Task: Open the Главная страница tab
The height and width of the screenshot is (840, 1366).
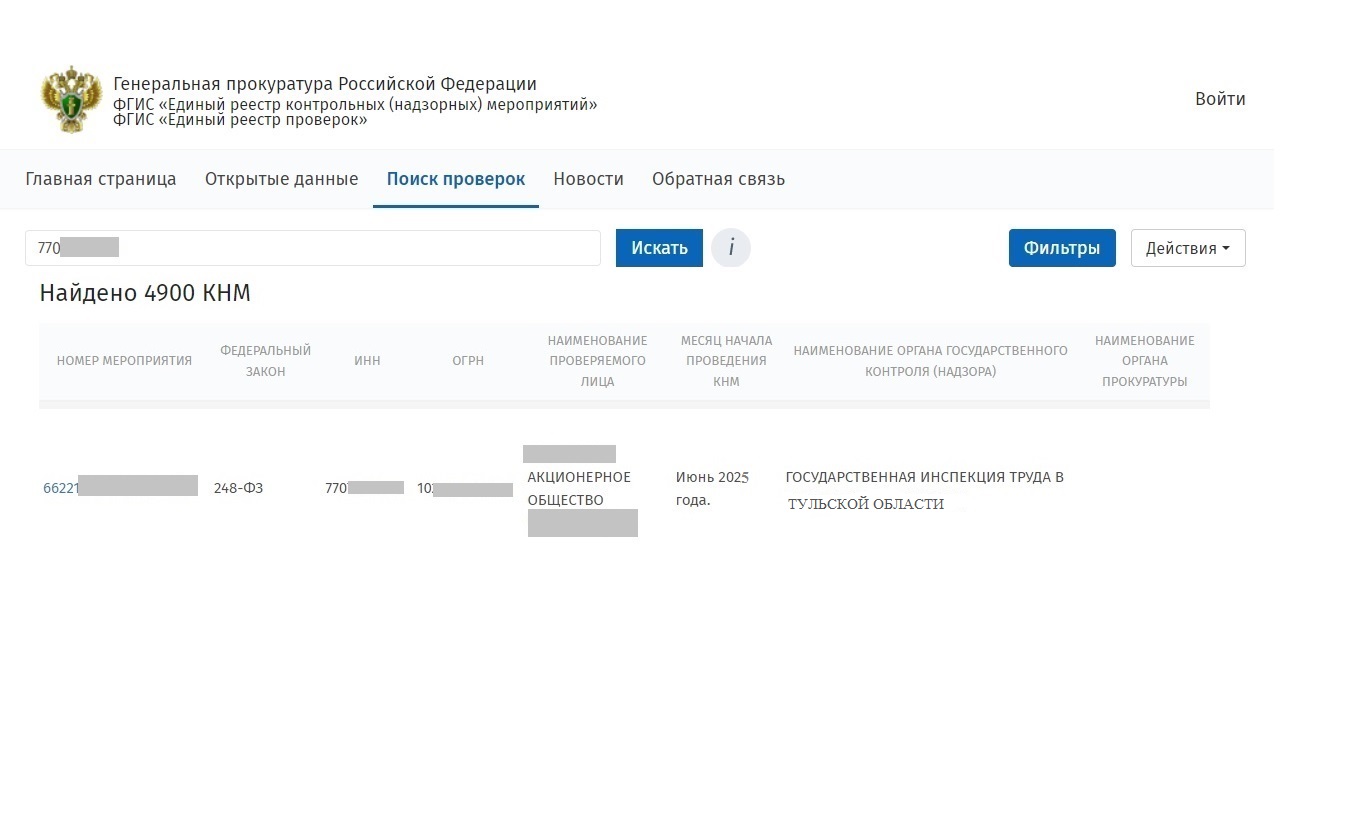Action: 101,179
